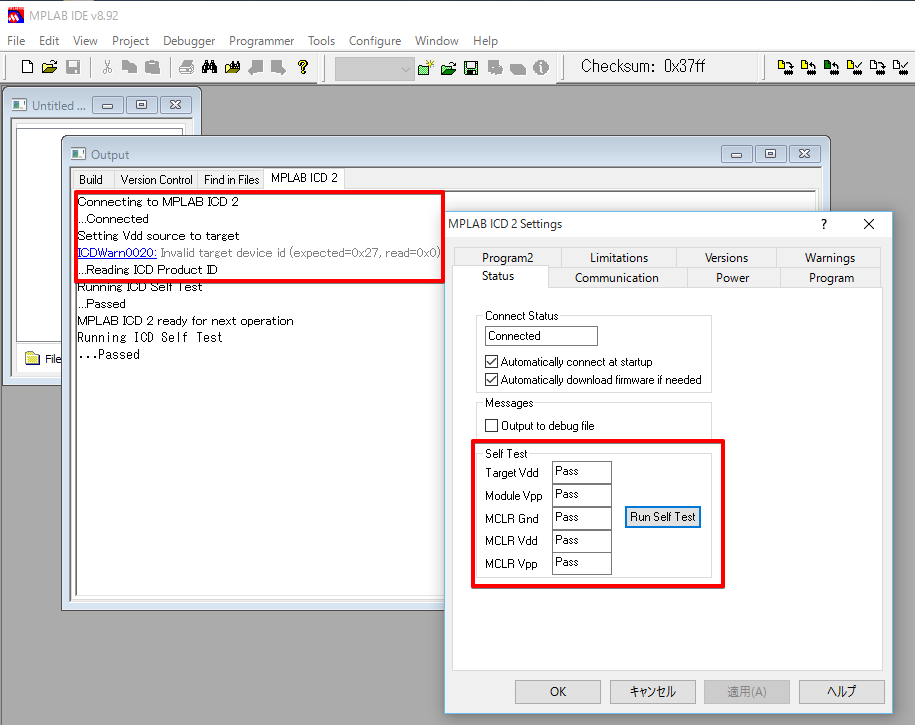Click the yellow question mark Help icon
The image size is (915, 725).
tap(302, 67)
